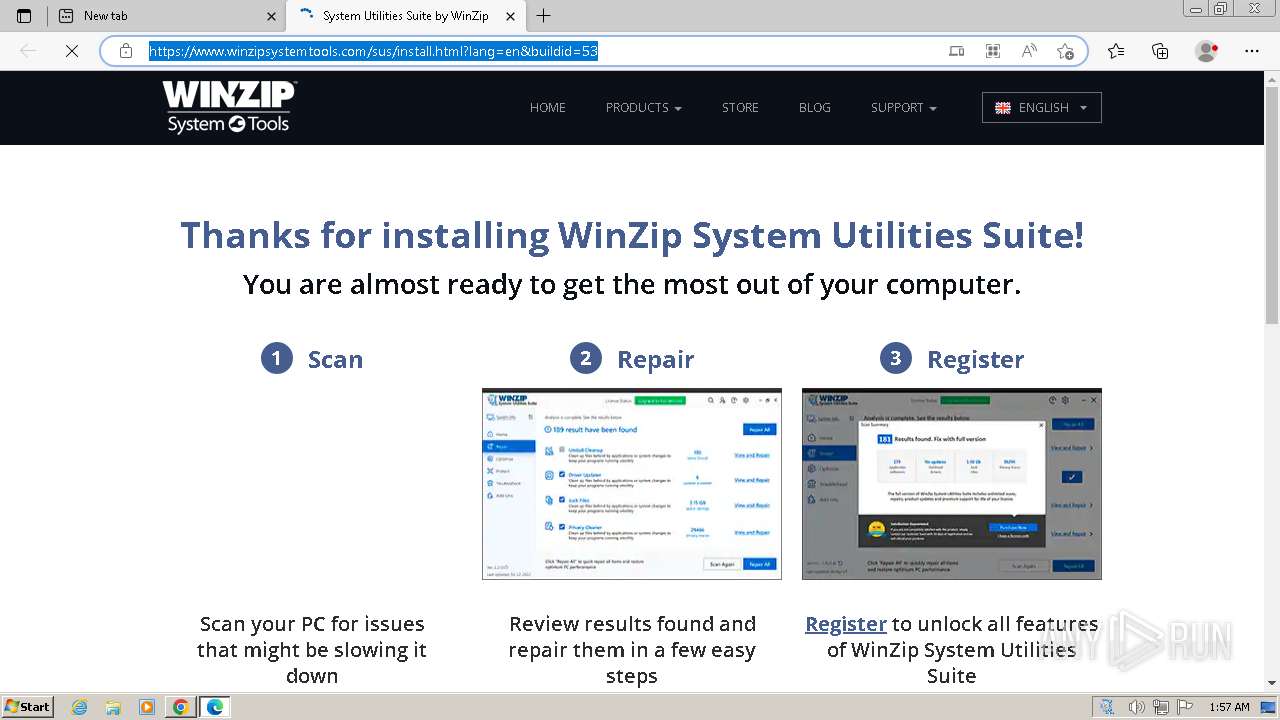The height and width of the screenshot is (720, 1280).
Task: Open File Explorer from taskbar
Action: click(x=113, y=707)
